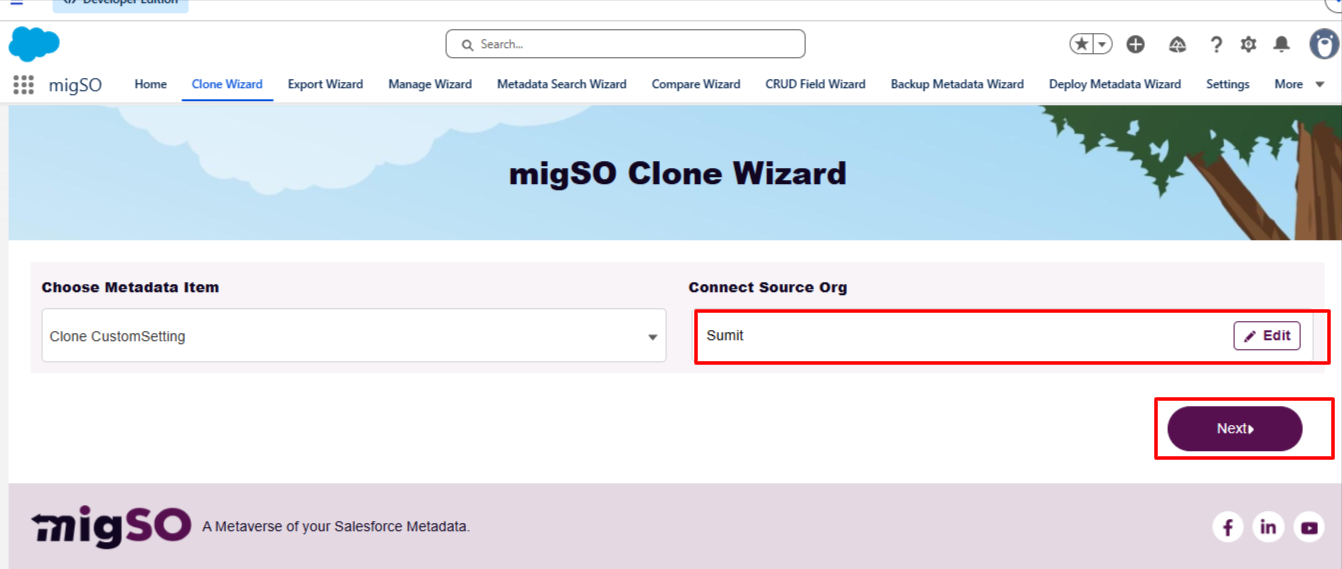Open the CRUD Field Wizard tab
This screenshot has width=1342, height=569.
coord(815,84)
